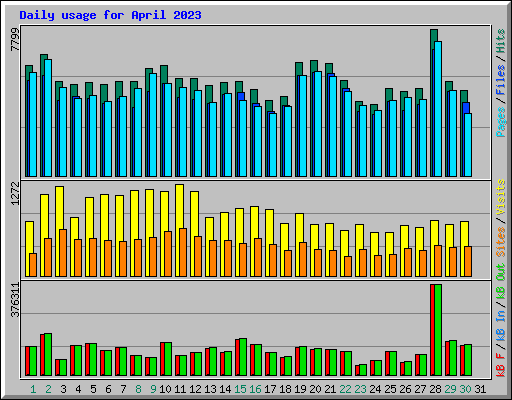Screen dimensions: 512x400
Task: Click the Hits legend label
Action: 500,41
